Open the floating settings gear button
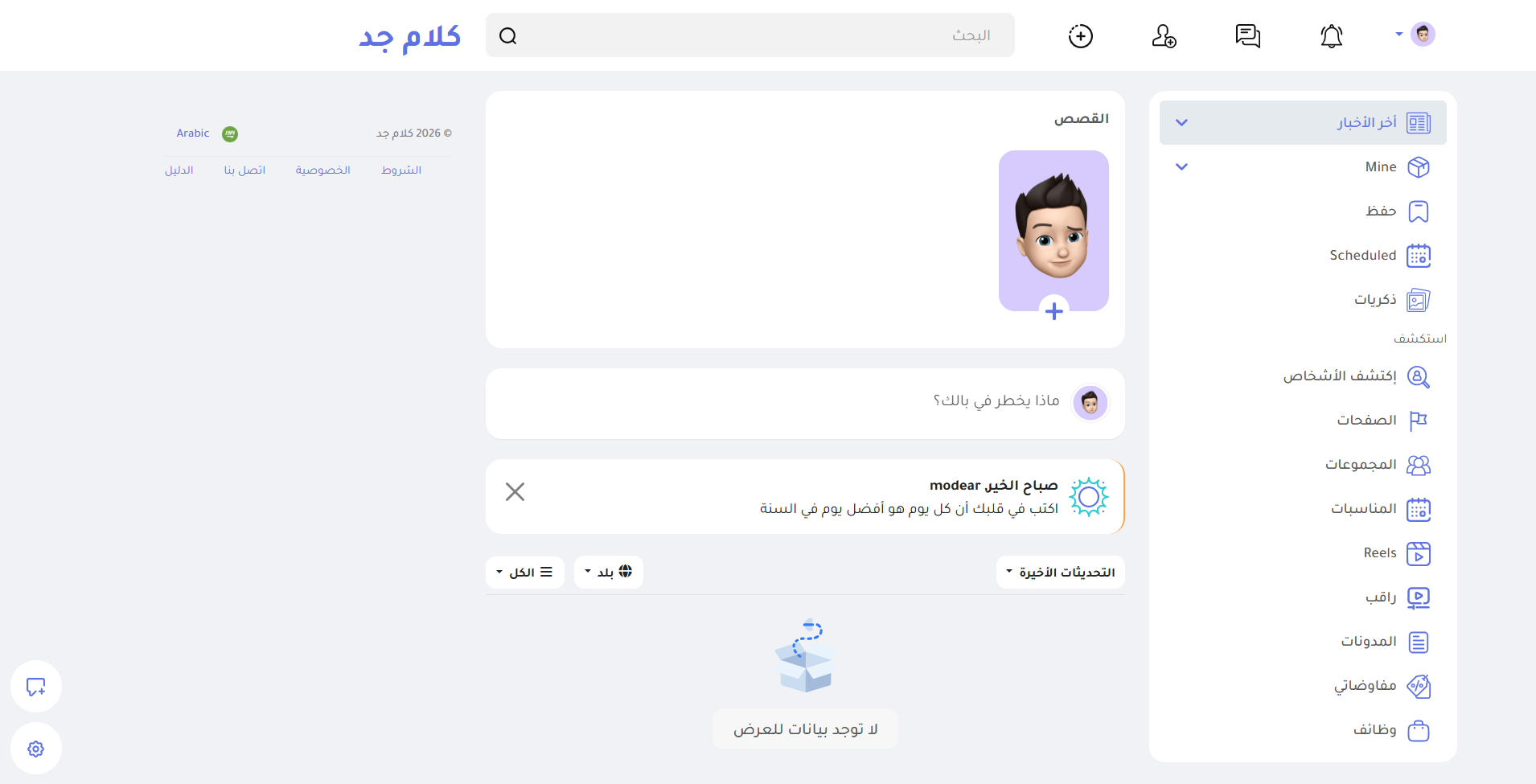Viewport: 1536px width, 784px height. (36, 749)
